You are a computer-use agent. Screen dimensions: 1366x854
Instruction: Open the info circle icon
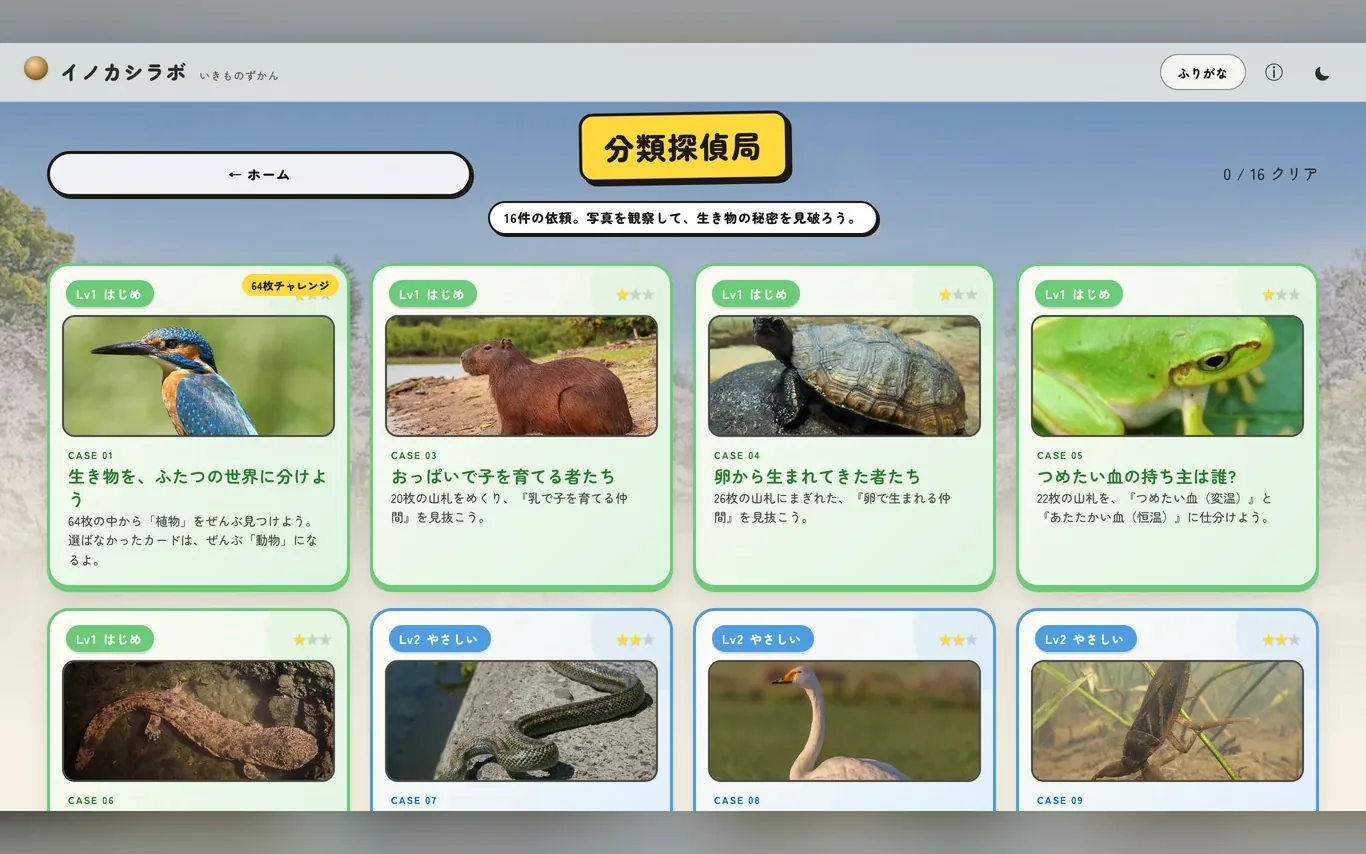(x=1273, y=72)
